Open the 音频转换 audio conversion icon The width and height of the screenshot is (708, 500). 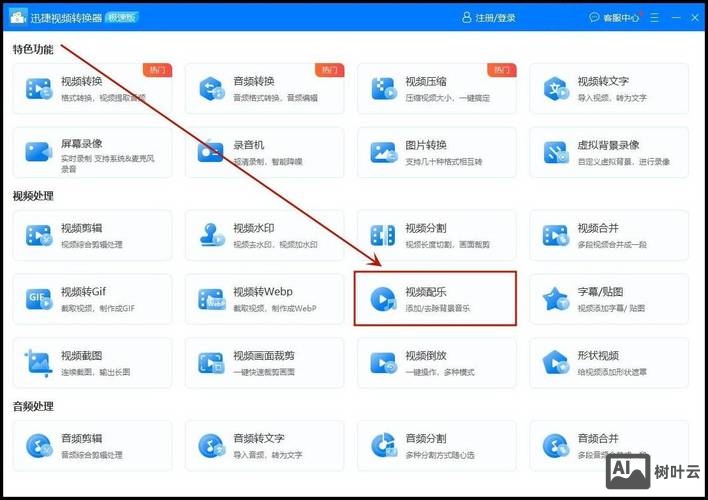[211, 89]
